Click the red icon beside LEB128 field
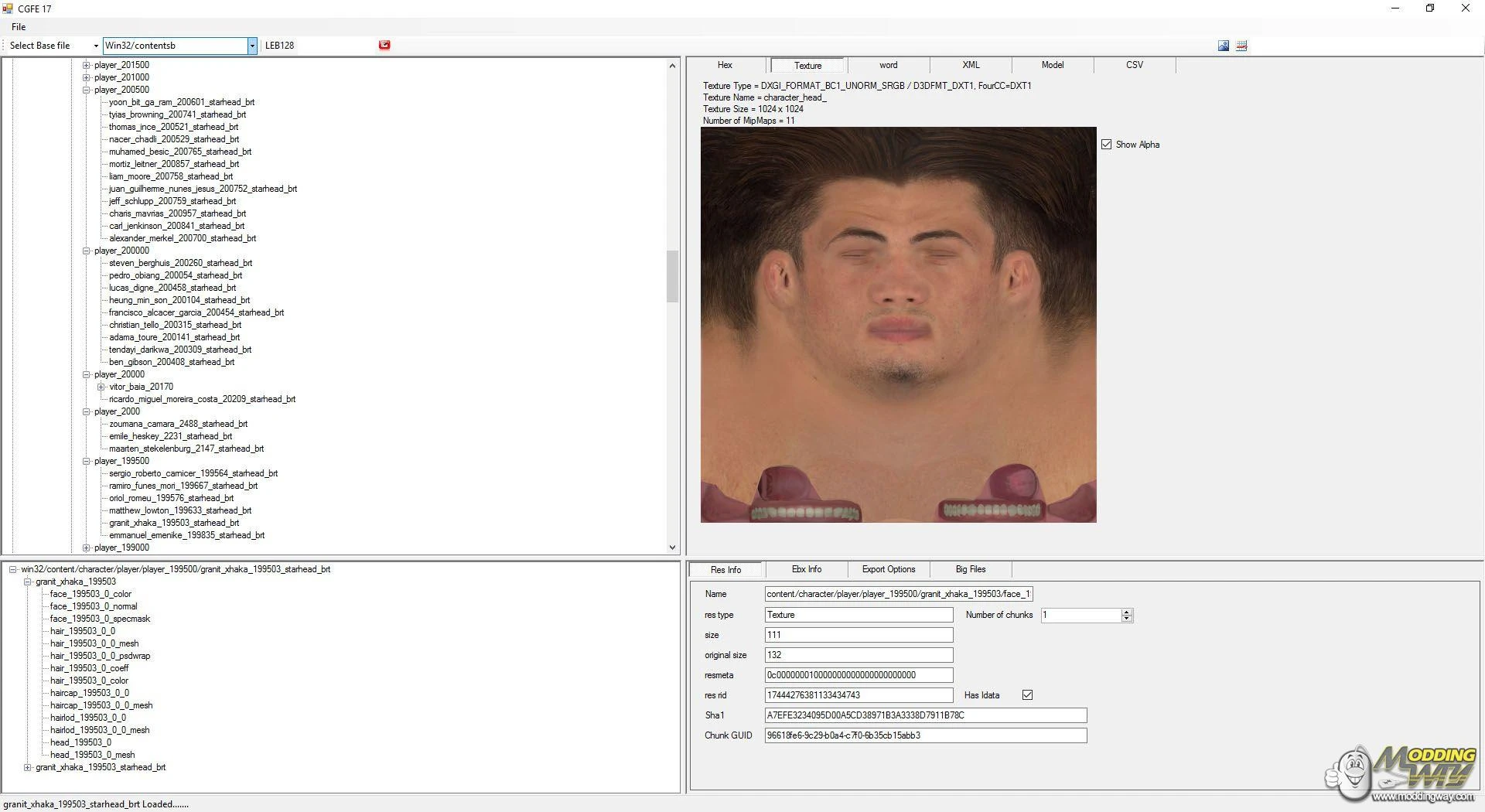 [x=384, y=45]
